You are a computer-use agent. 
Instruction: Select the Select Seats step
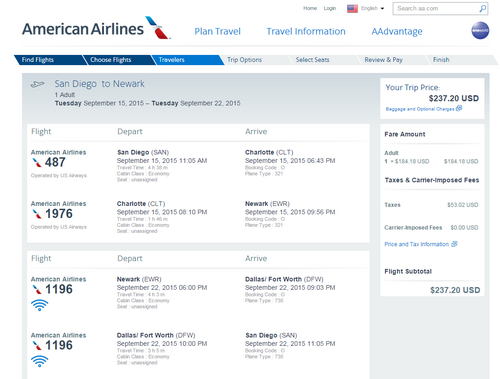pyautogui.click(x=324, y=60)
